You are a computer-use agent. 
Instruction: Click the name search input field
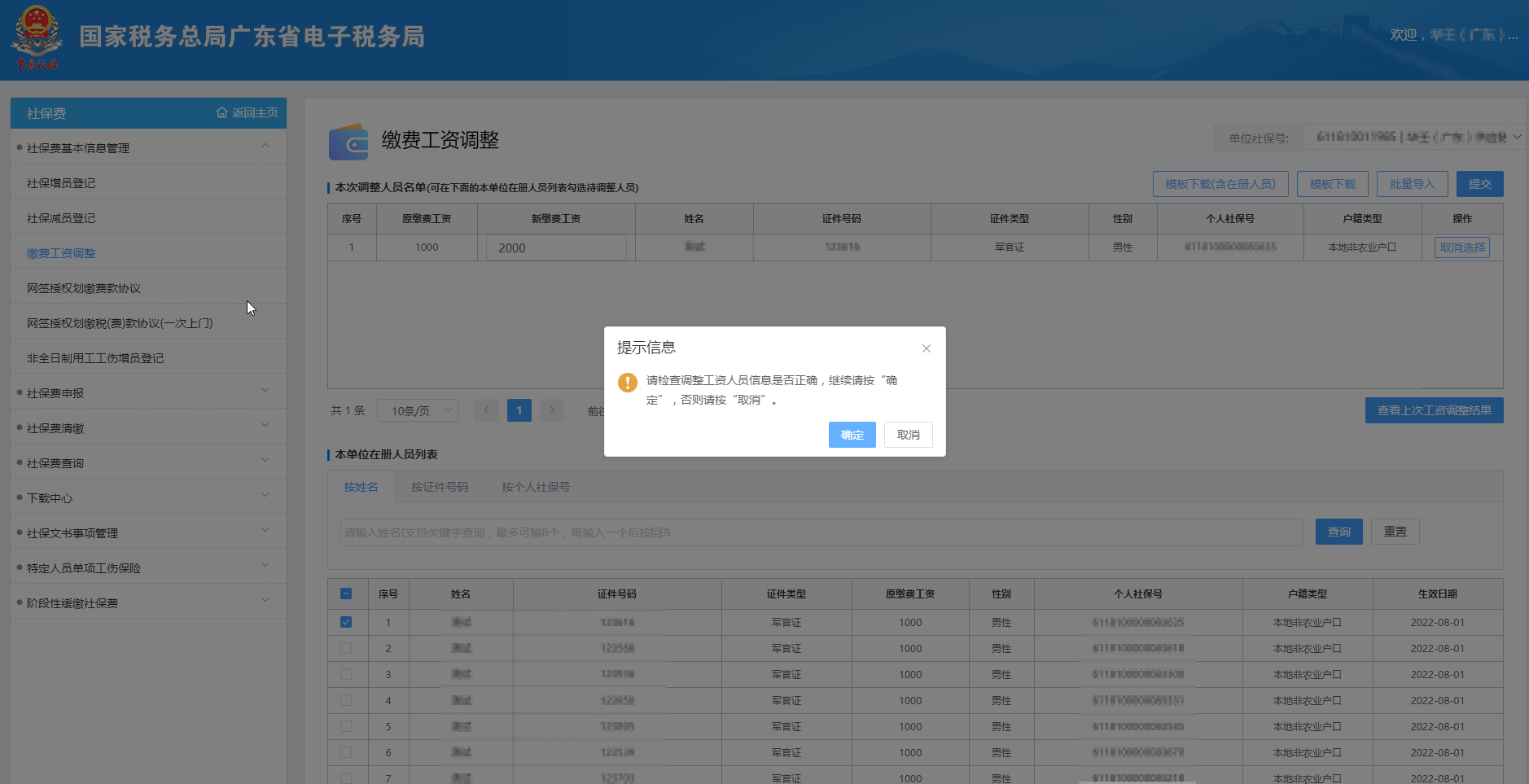point(821,532)
